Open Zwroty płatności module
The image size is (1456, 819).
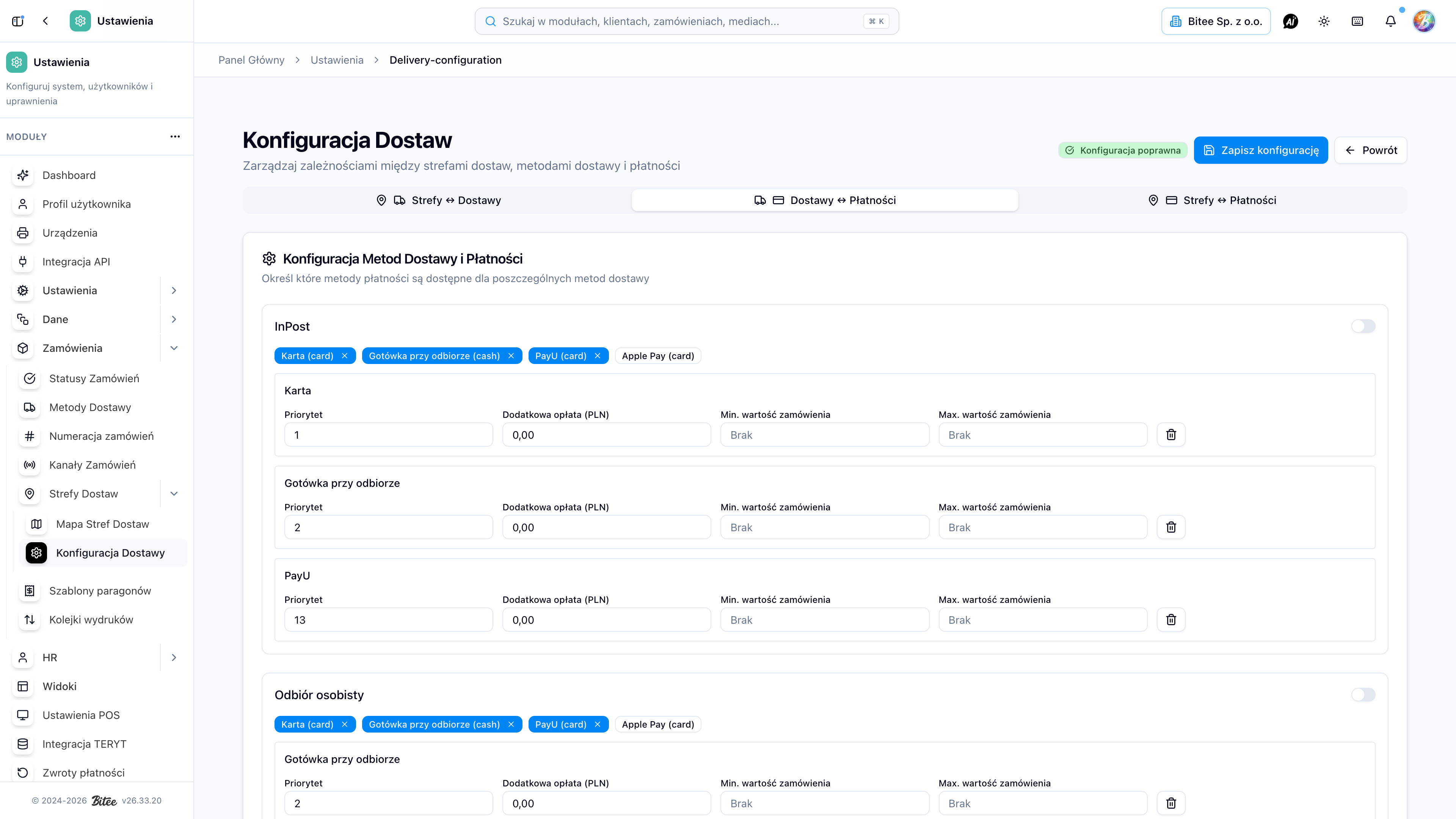pyautogui.click(x=84, y=773)
